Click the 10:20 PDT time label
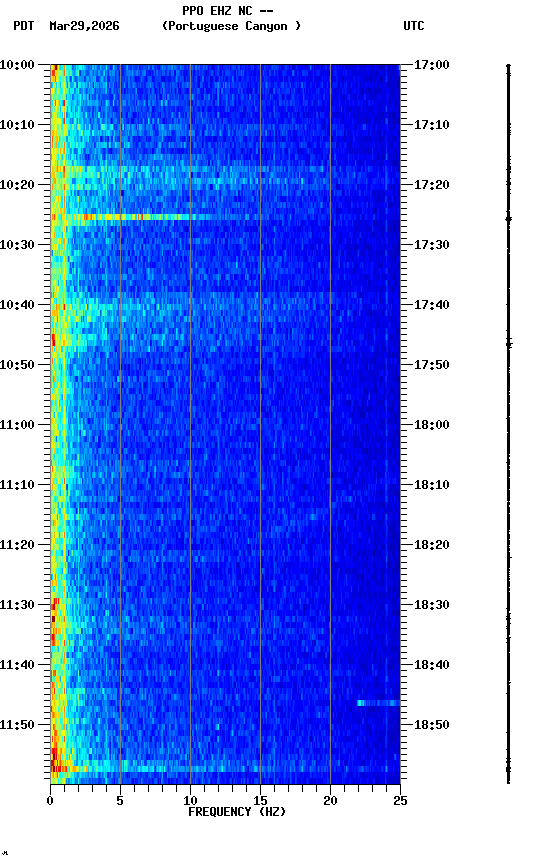 point(17,185)
